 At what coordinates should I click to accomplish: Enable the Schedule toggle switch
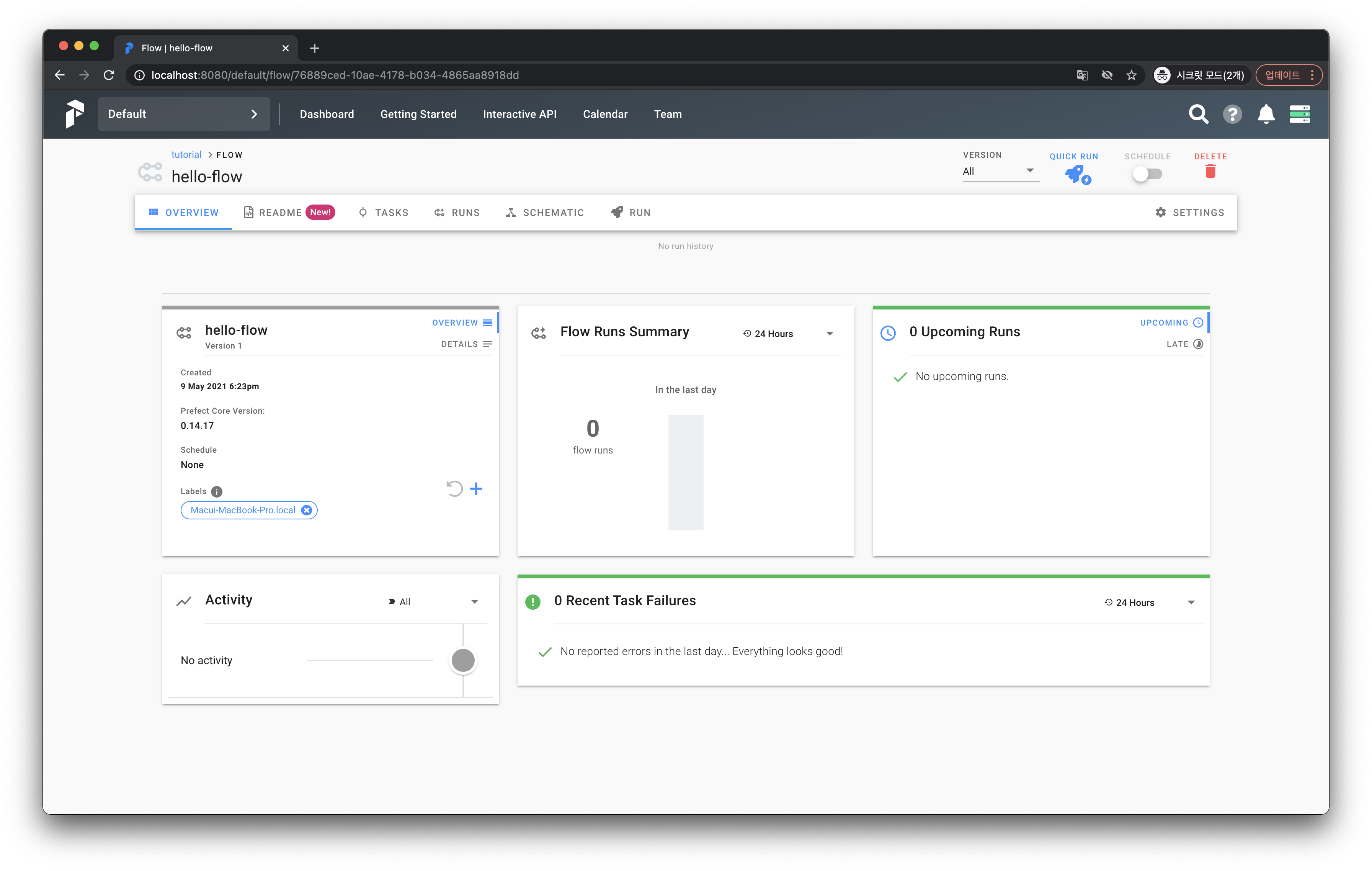pos(1147,174)
